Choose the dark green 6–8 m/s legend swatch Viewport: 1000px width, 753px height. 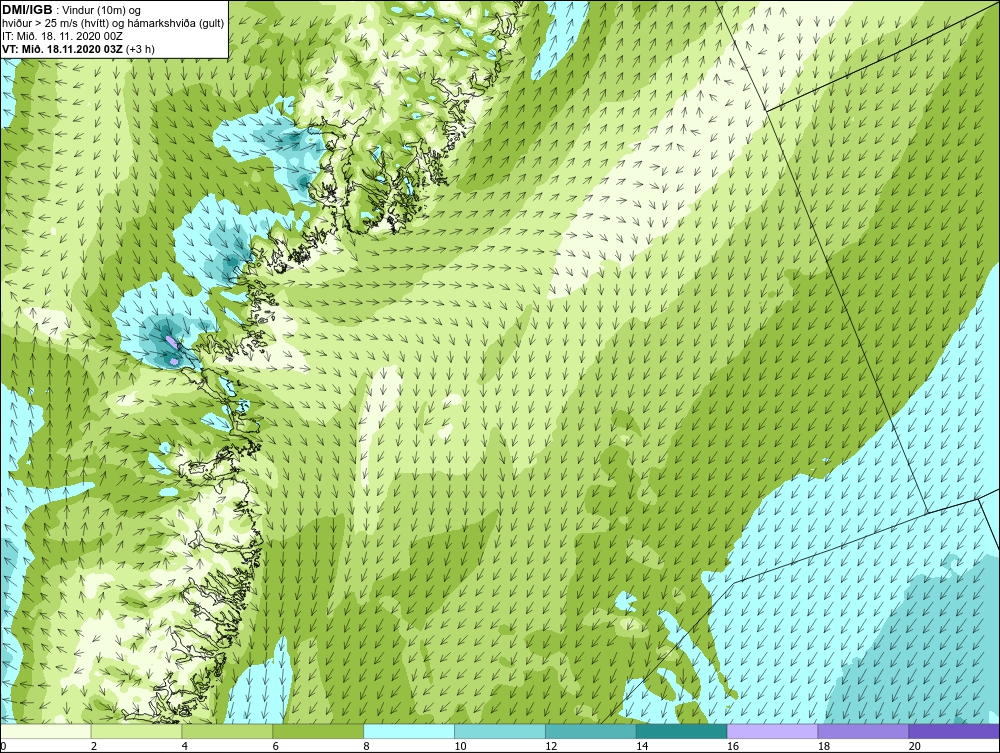coord(318,731)
